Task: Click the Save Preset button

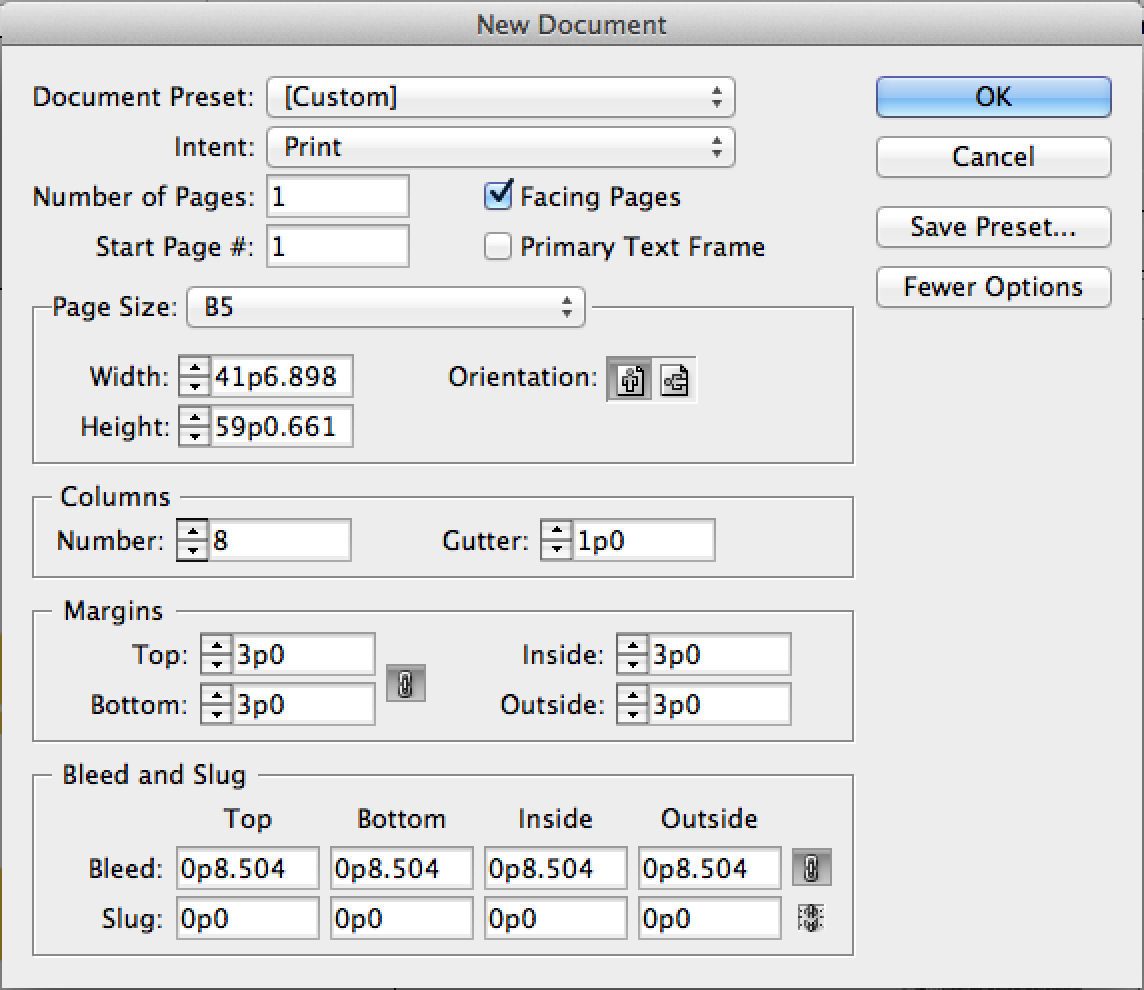Action: tap(993, 227)
